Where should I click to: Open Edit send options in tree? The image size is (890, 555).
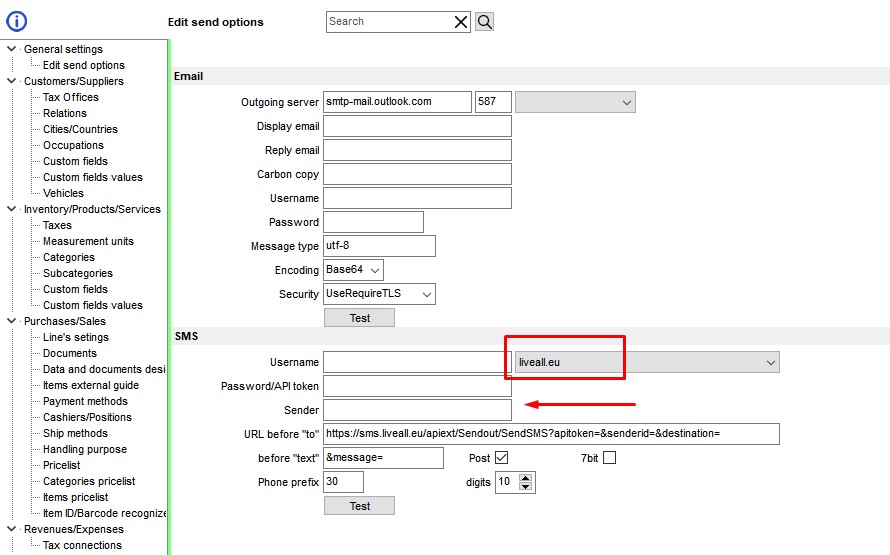pyautogui.click(x=83, y=65)
